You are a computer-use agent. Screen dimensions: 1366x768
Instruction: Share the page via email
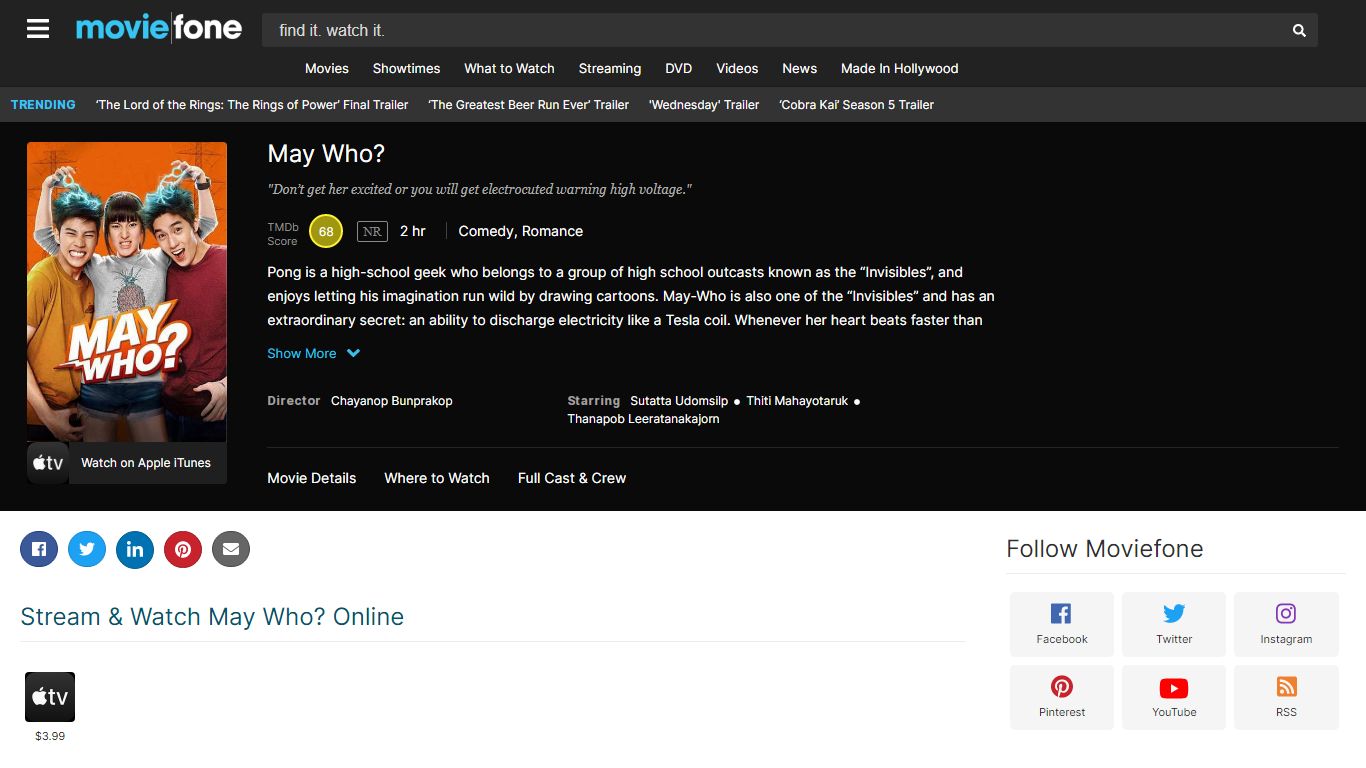231,549
